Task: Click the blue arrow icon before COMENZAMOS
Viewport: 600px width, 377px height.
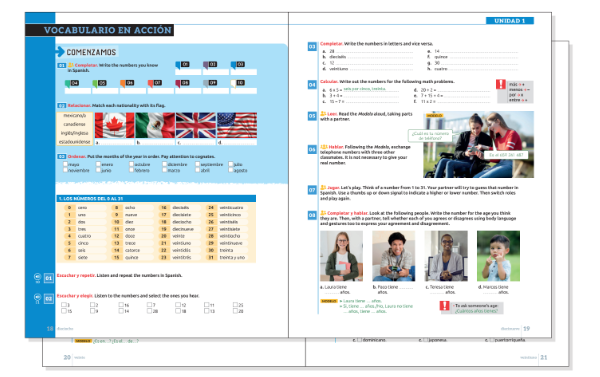Action: [x=60, y=52]
